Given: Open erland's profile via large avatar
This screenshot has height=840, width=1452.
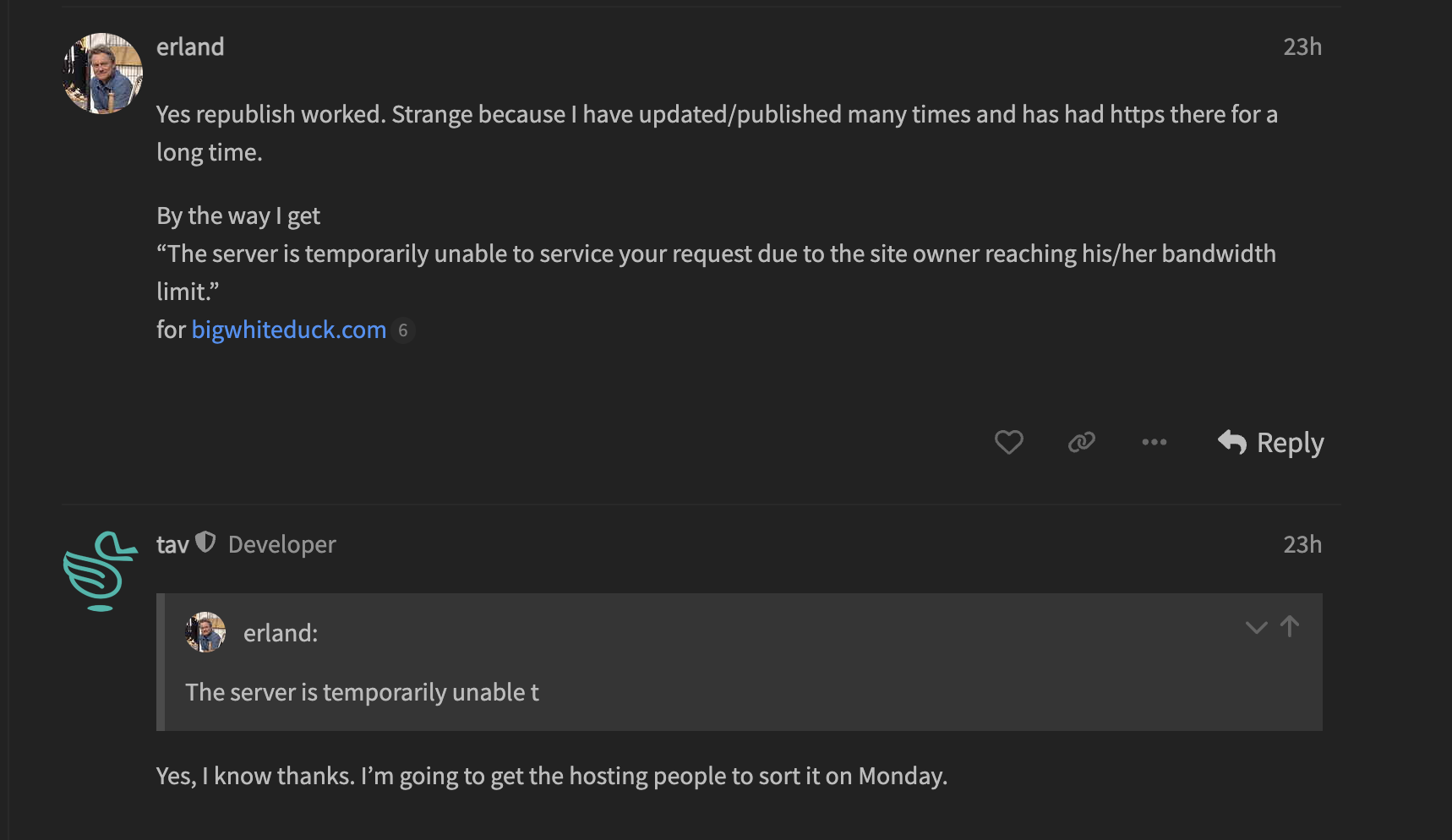Looking at the screenshot, I should tap(102, 74).
